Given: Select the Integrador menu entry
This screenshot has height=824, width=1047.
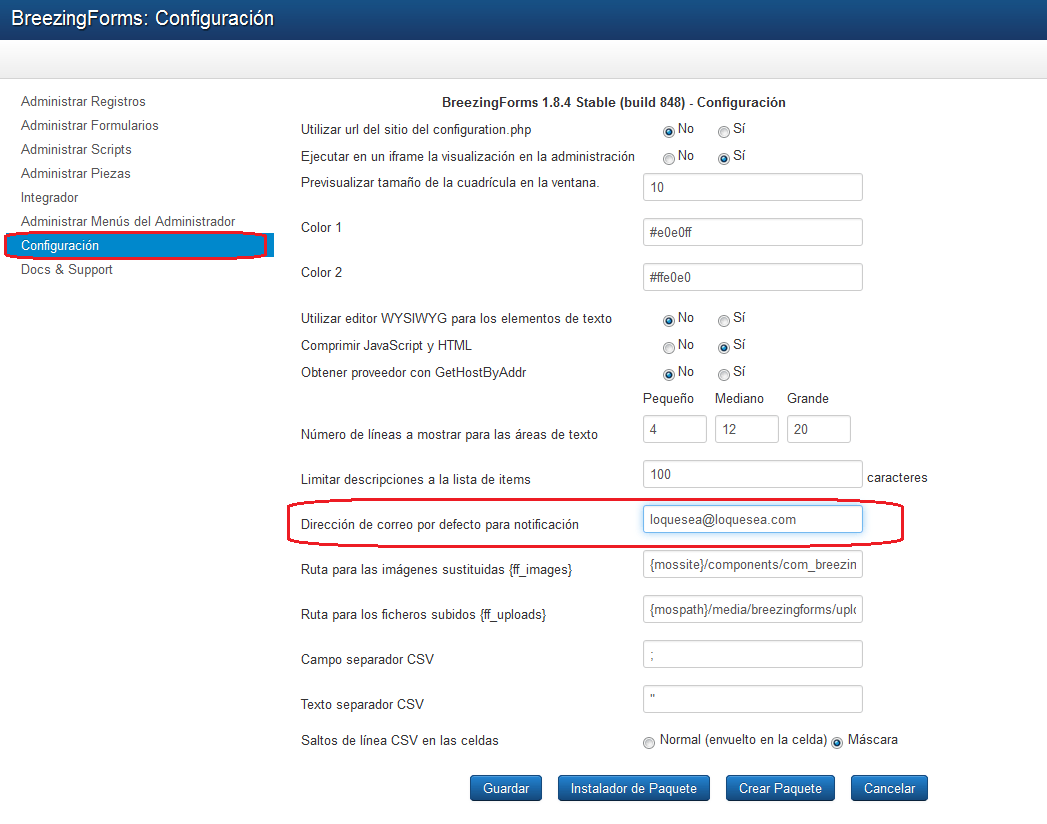Looking at the screenshot, I should coord(49,198).
